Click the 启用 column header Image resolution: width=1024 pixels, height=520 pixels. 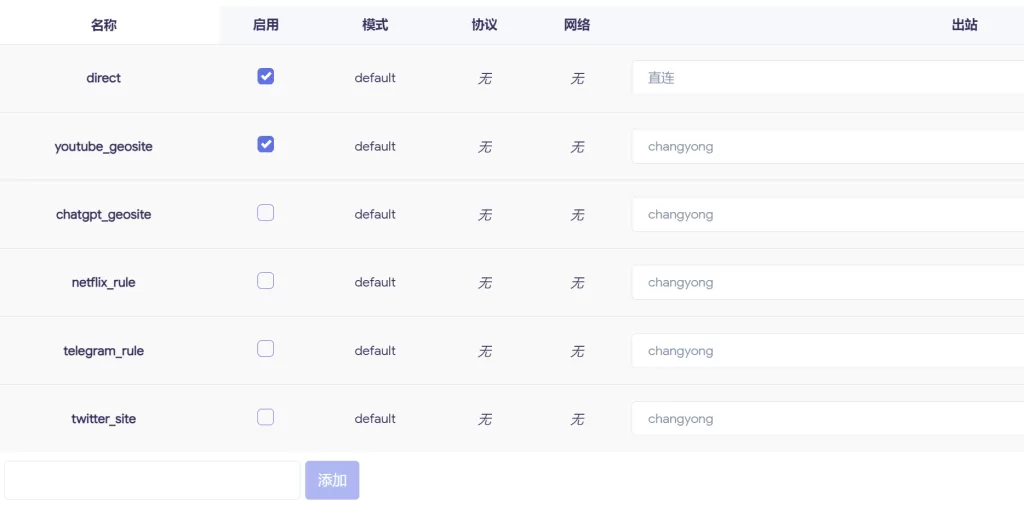coord(265,25)
